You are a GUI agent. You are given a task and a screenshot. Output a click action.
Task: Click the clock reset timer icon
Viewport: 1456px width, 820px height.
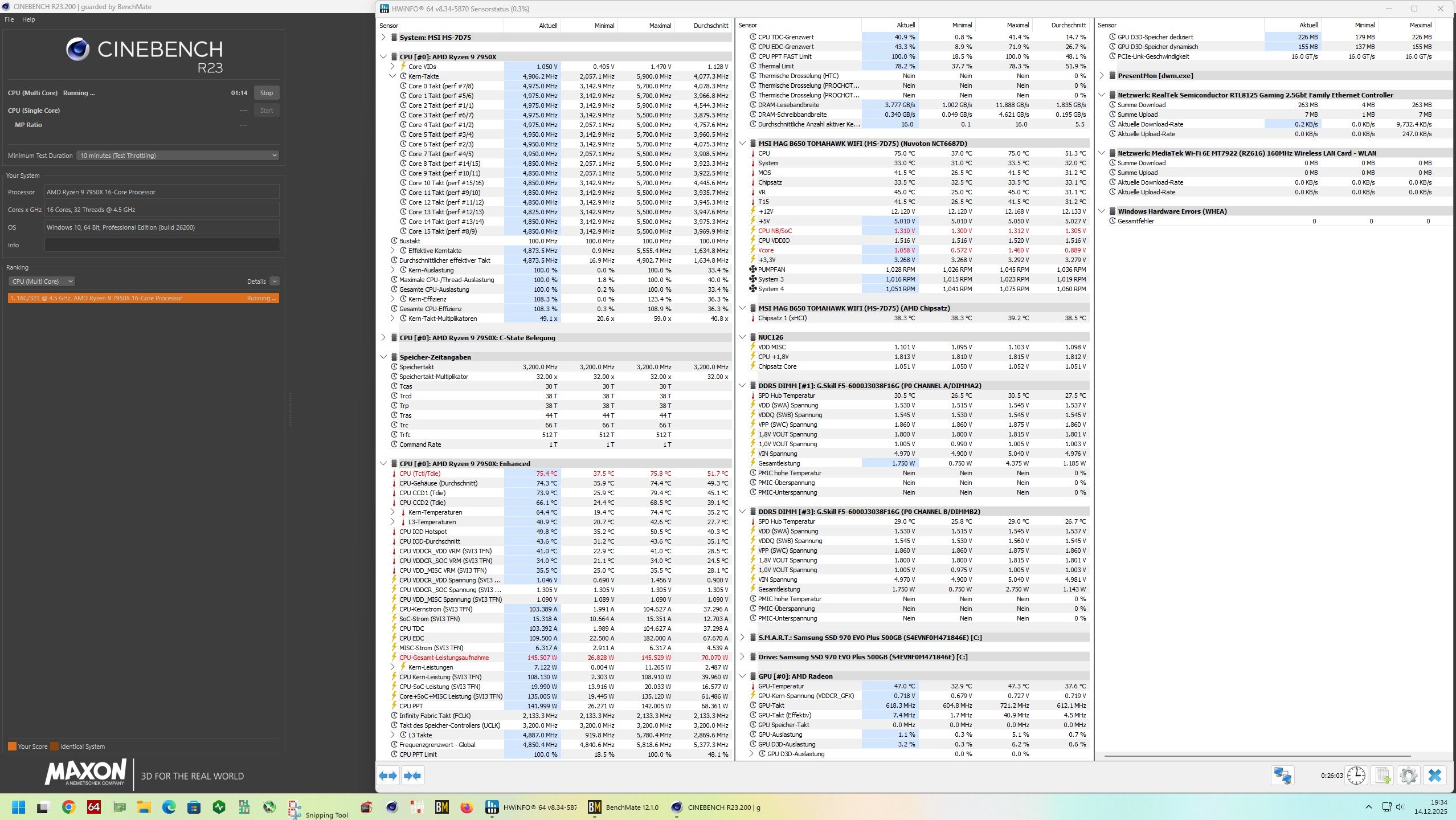point(1356,776)
